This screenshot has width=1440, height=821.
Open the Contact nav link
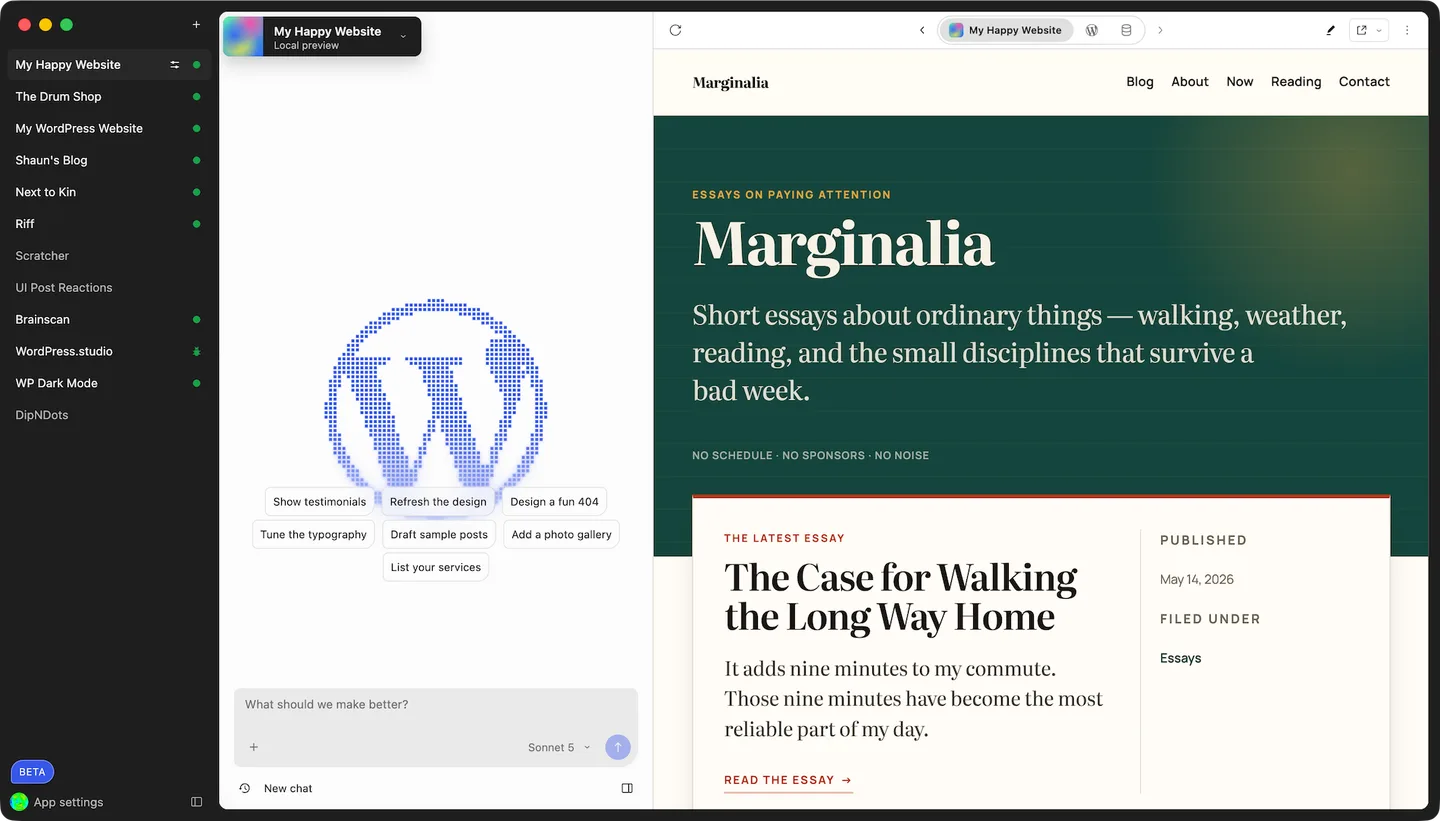(x=1364, y=82)
